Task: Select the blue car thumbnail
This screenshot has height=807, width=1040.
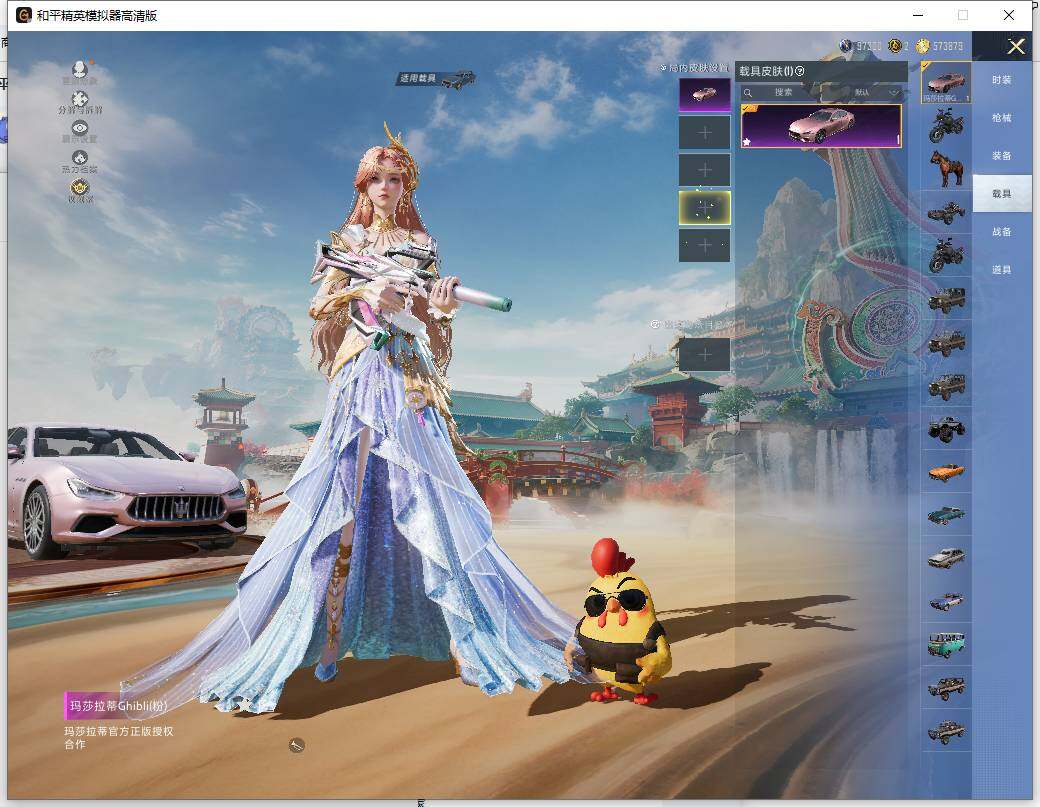Action: tap(946, 601)
